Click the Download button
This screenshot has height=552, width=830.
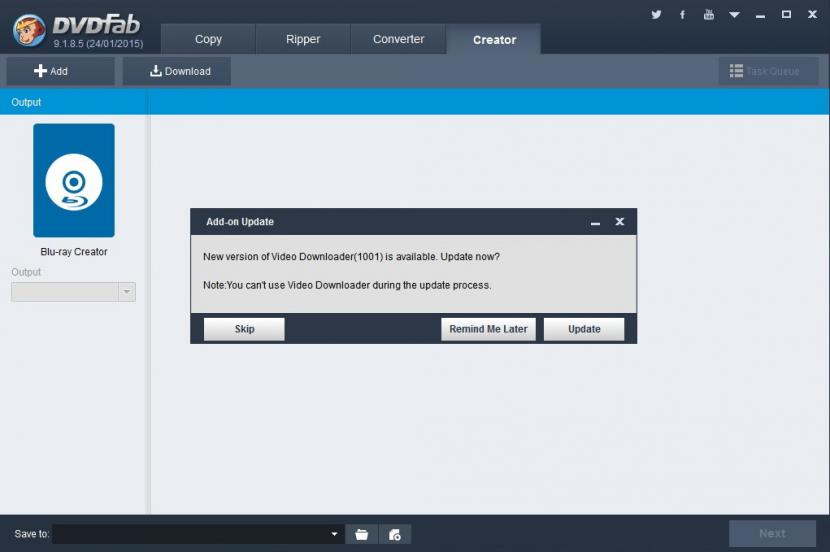point(177,71)
